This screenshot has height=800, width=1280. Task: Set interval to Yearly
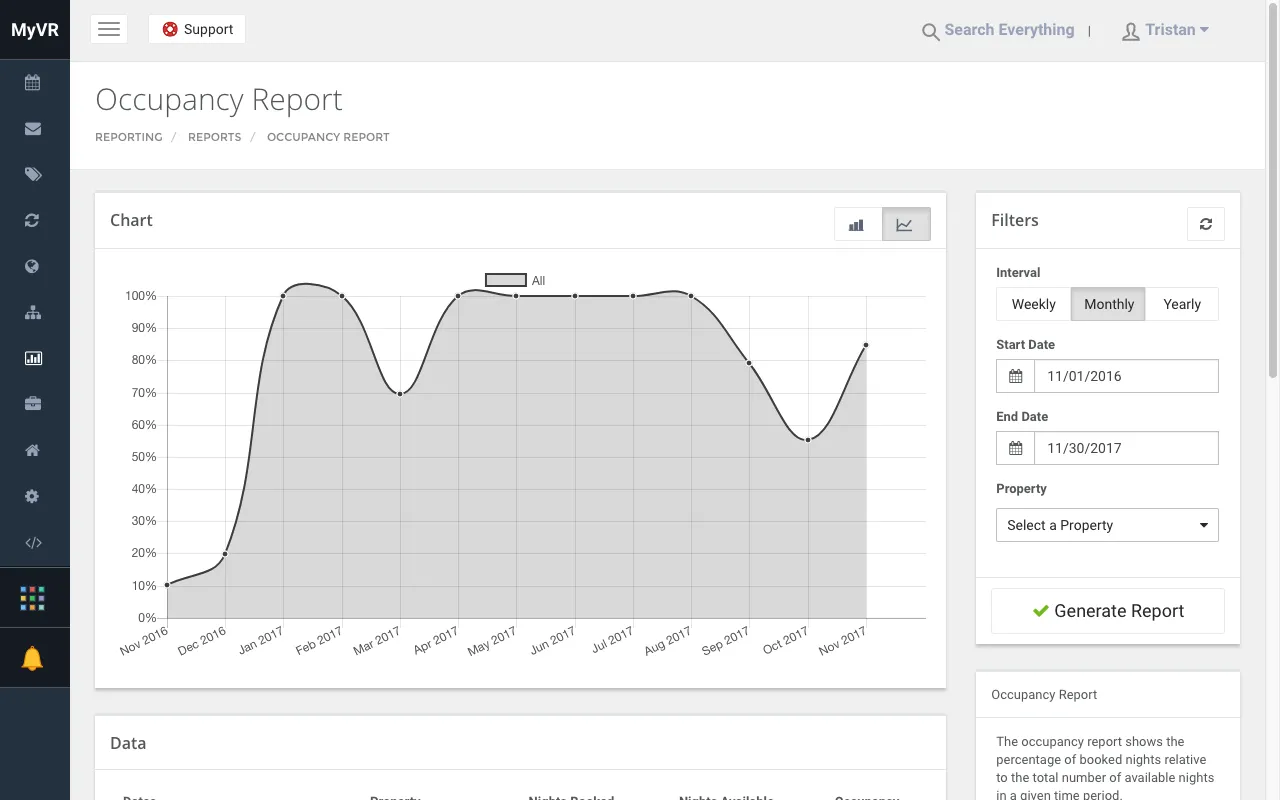1182,304
